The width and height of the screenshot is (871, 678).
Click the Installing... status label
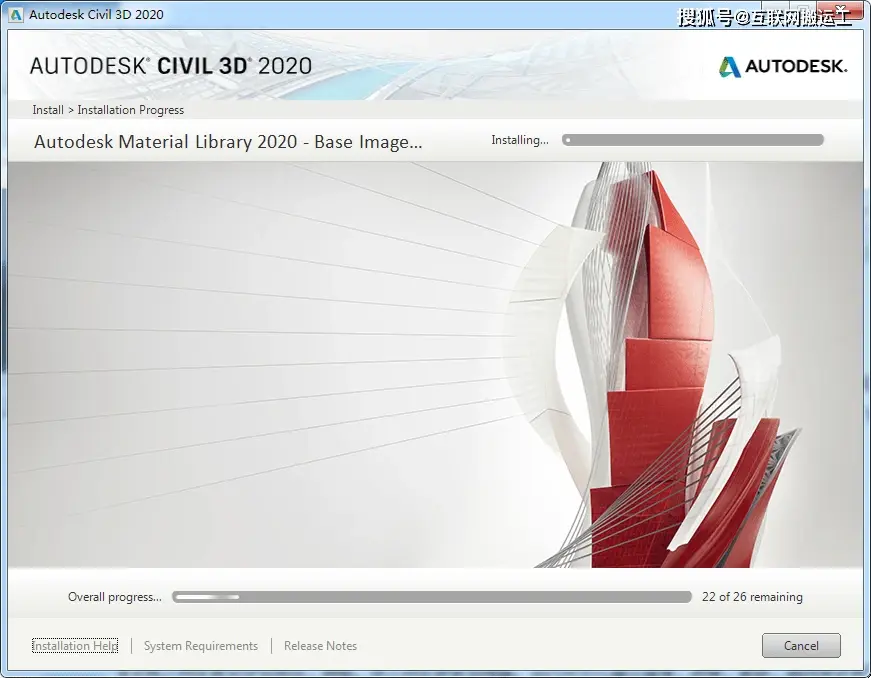(519, 140)
